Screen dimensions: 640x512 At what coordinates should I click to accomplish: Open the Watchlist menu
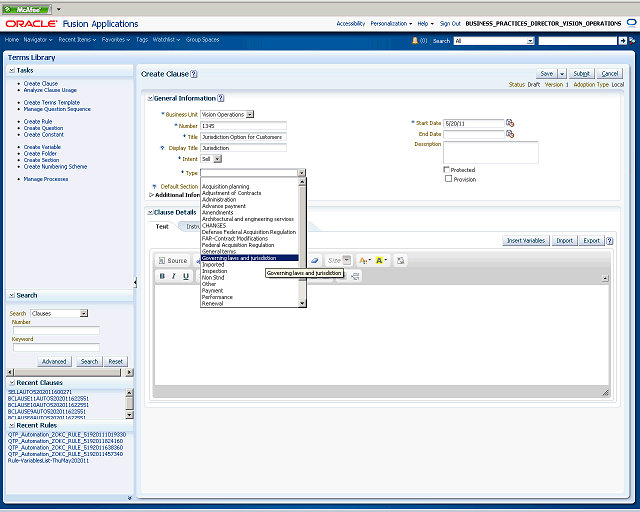coord(166,40)
